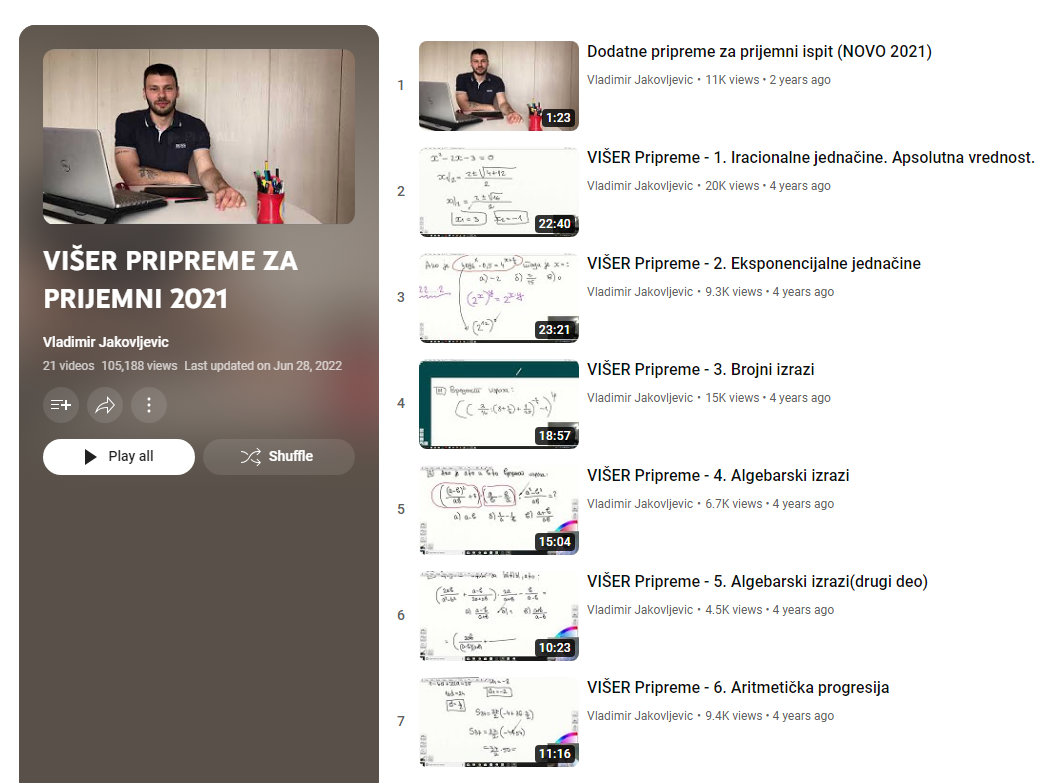Click the 22:40 Iracionalne jednačine thumbnail
Viewport: 1043px width, 783px height.
pos(499,192)
